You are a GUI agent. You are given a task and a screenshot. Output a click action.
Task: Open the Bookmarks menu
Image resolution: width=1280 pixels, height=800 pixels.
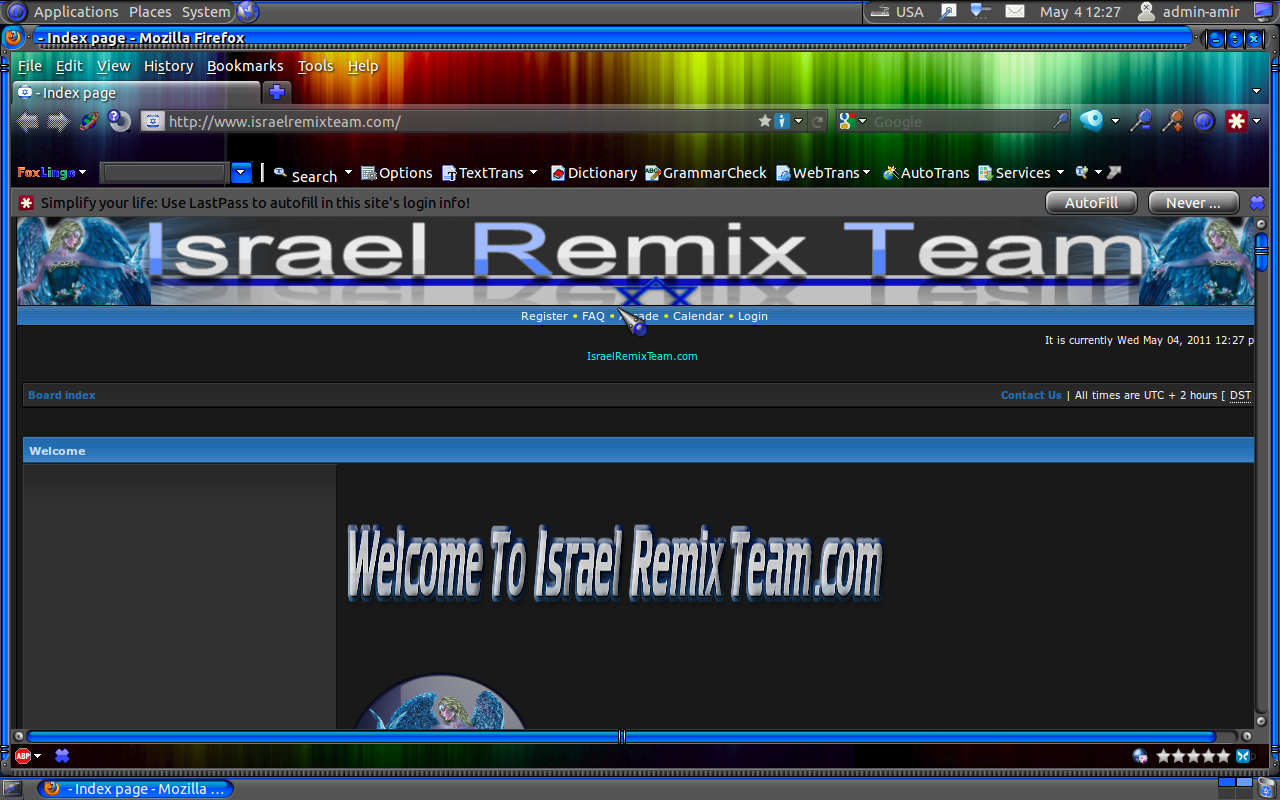(x=245, y=66)
